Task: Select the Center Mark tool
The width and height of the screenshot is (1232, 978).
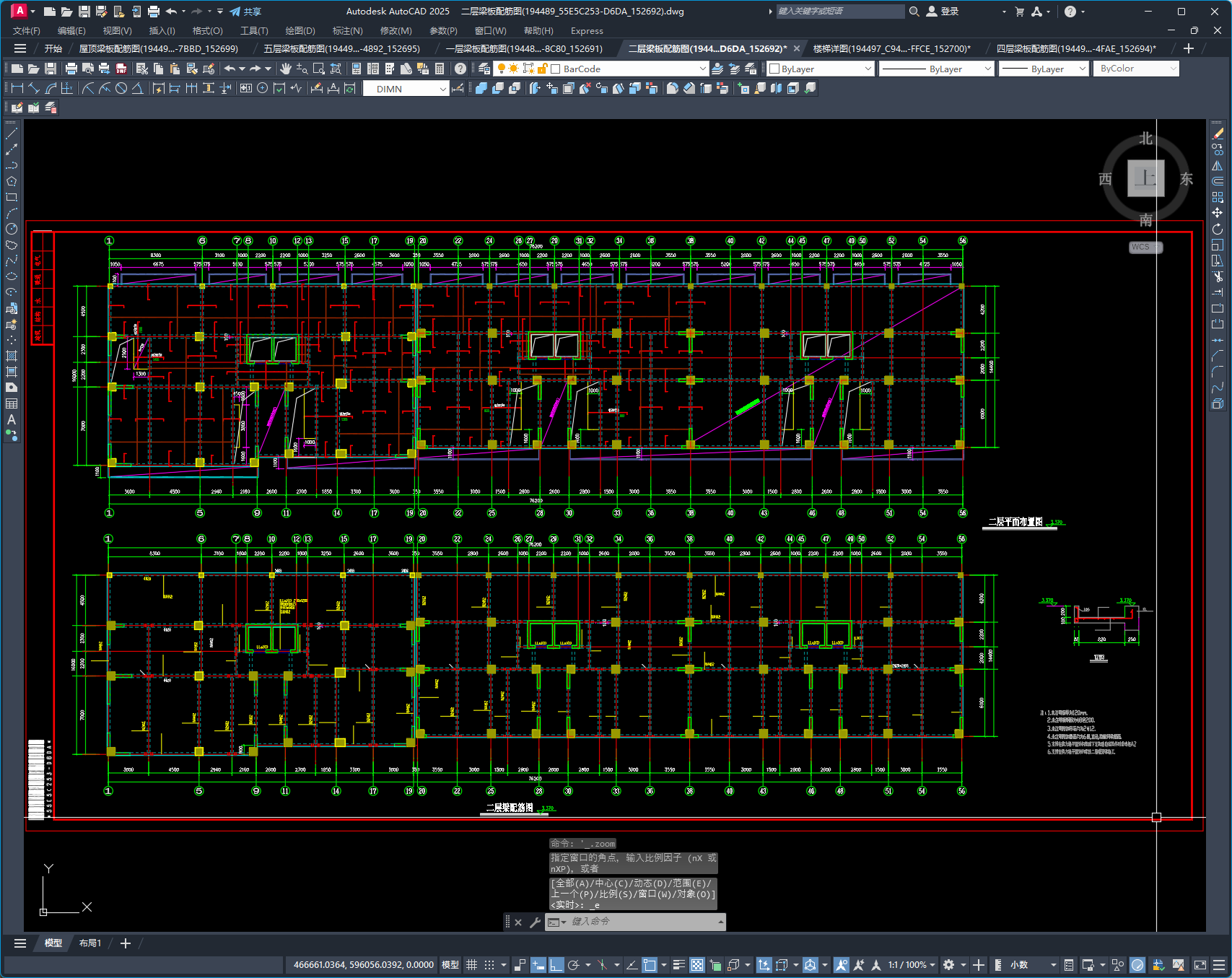Action: pyautogui.click(x=262, y=88)
